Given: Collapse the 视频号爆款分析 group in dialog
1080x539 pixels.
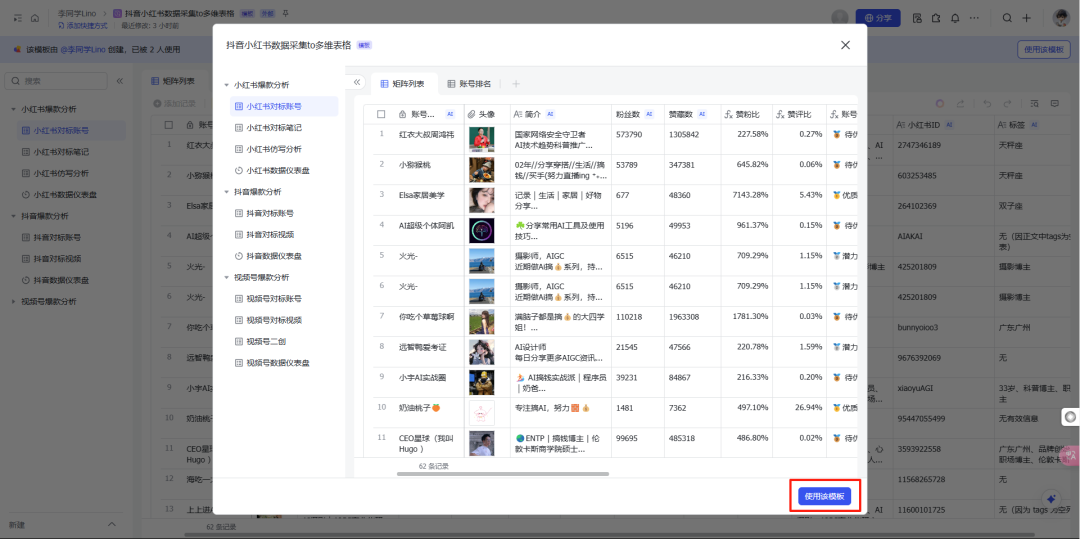Looking at the screenshot, I should click(226, 277).
